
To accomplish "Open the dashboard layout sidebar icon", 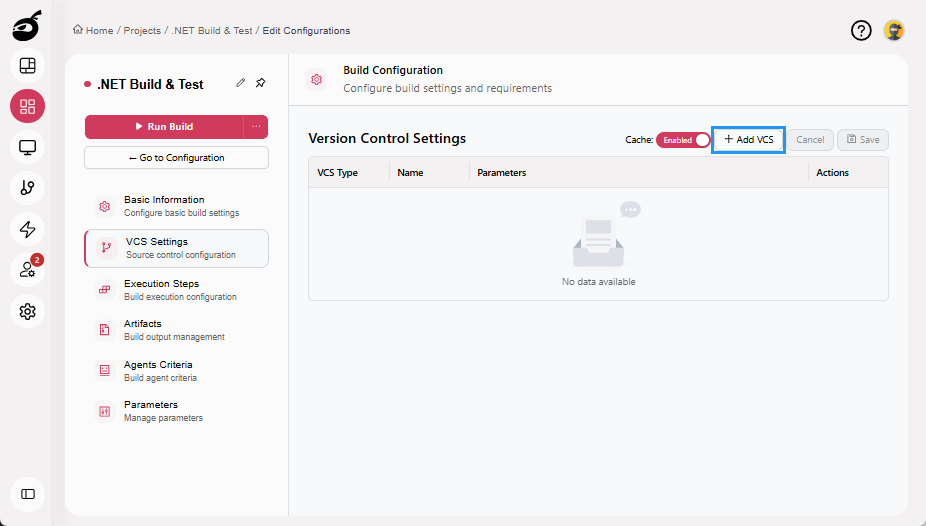I will pos(28,66).
